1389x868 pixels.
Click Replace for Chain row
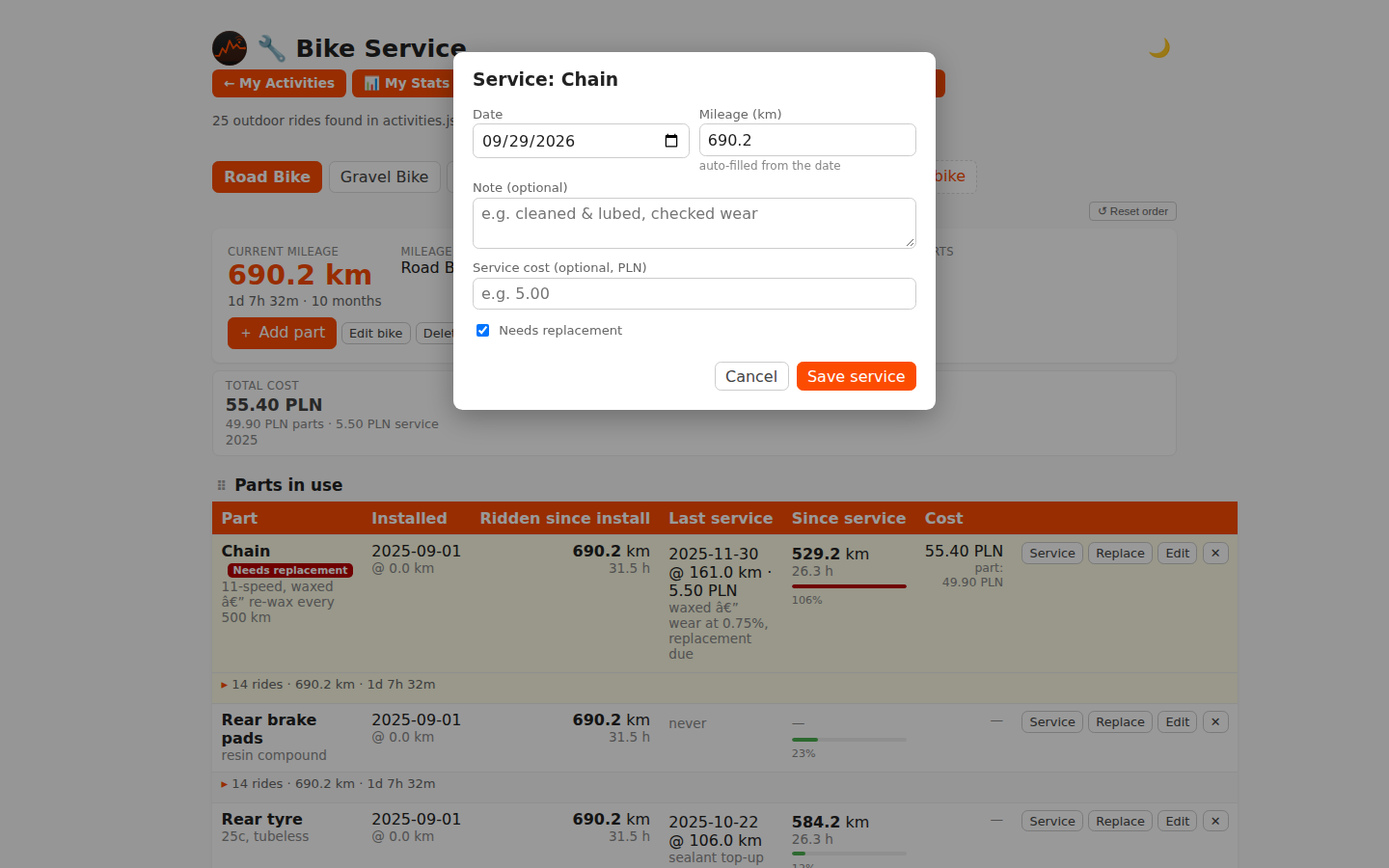click(1120, 554)
